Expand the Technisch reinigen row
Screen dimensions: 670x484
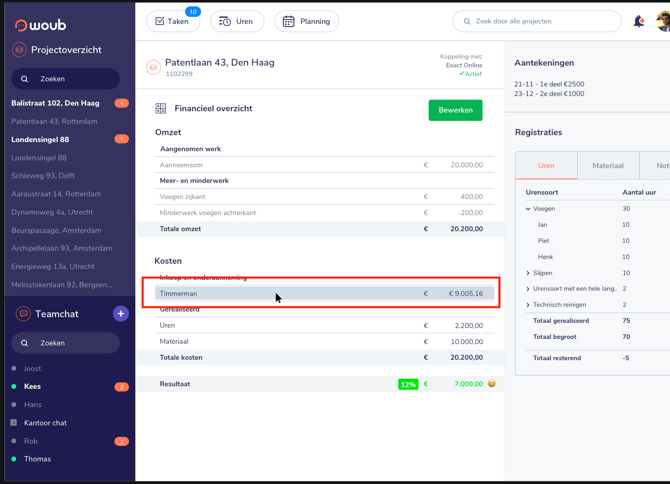click(528, 305)
